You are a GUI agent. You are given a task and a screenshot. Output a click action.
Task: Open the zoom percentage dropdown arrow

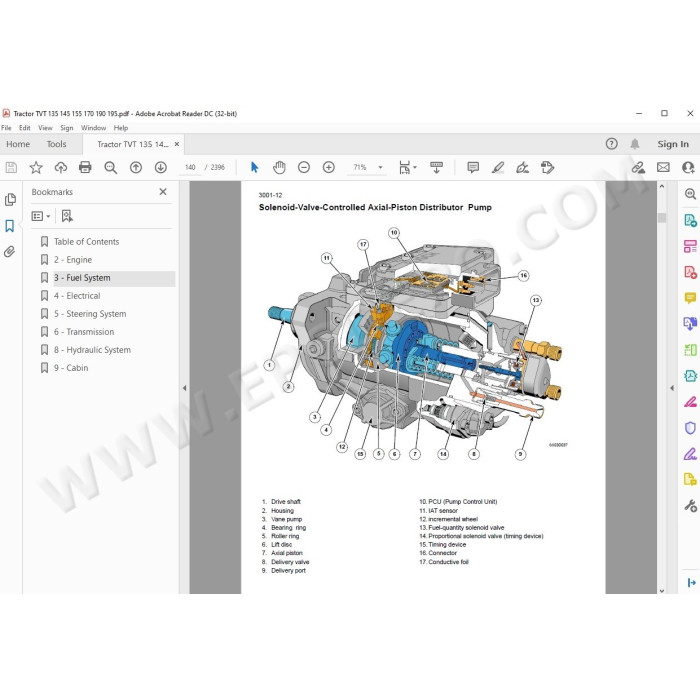pos(380,167)
